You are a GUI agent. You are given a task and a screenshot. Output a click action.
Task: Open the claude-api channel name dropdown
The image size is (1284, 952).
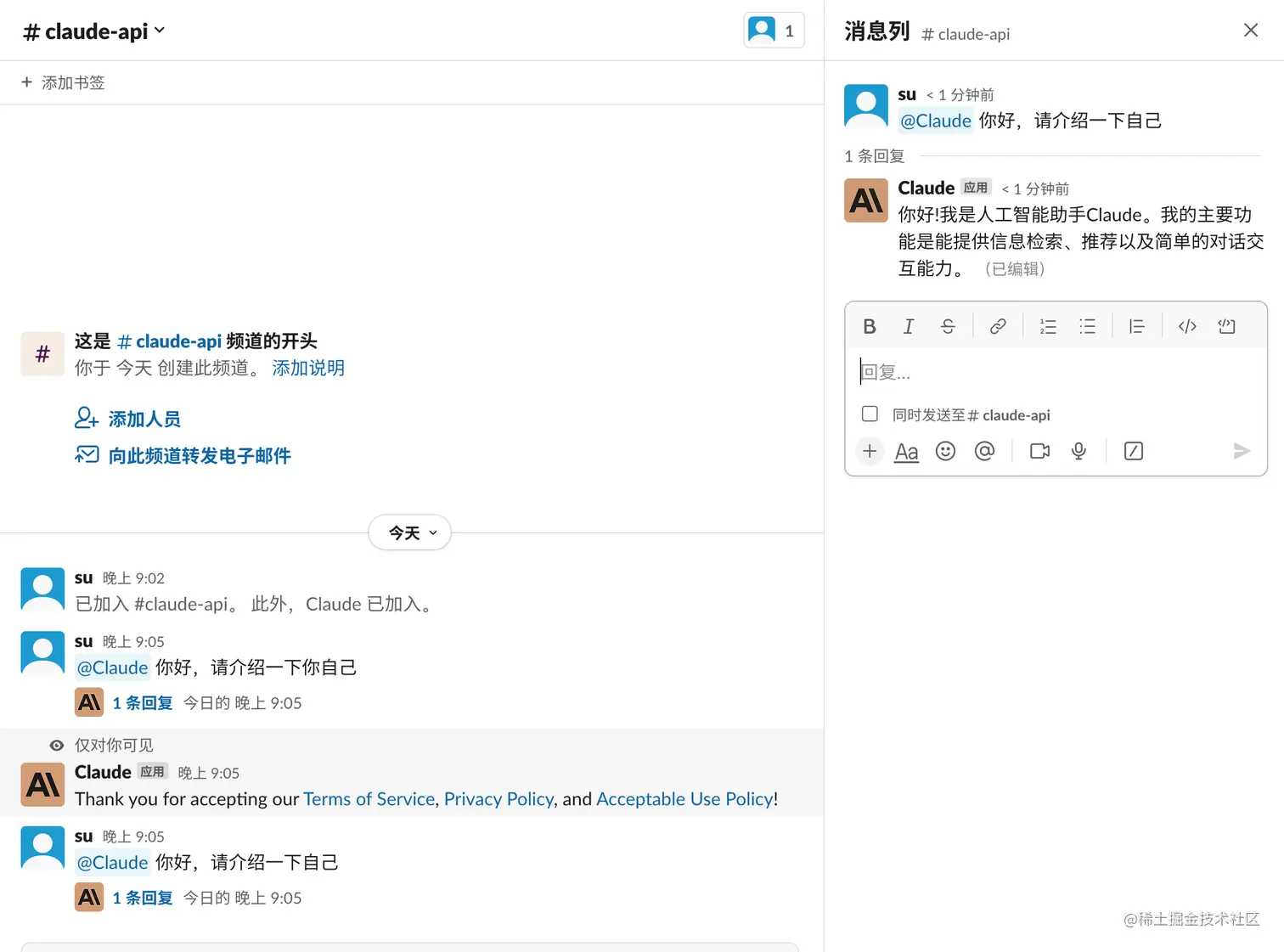point(93,31)
